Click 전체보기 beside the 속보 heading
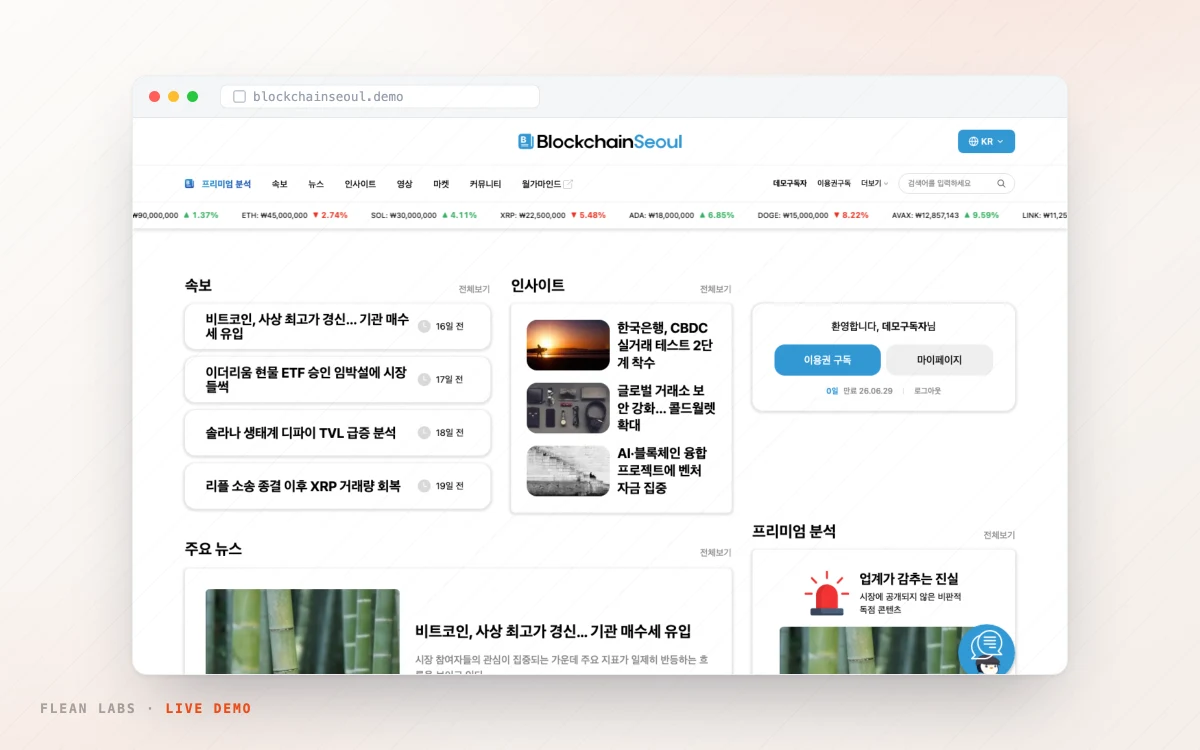Screen dimensions: 1200x750 (474, 289)
